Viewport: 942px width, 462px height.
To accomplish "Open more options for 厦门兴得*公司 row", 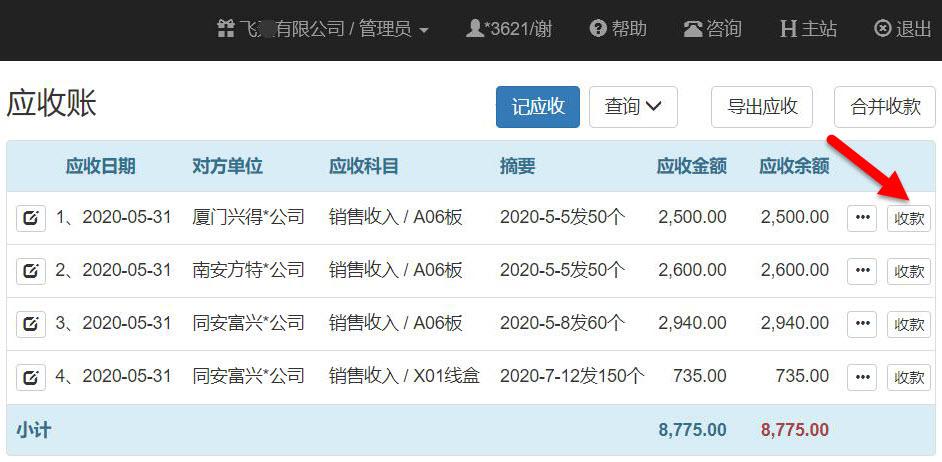I will pos(862,218).
